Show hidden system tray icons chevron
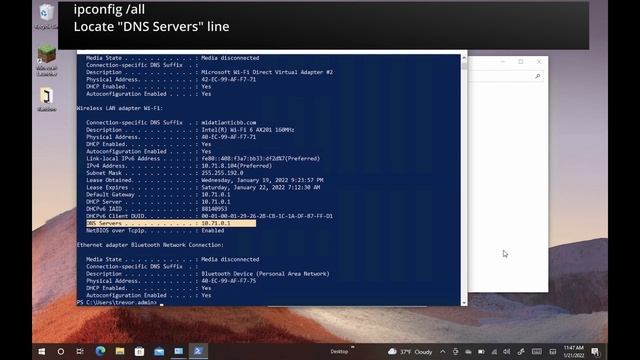640x360 pixels. (x=443, y=351)
